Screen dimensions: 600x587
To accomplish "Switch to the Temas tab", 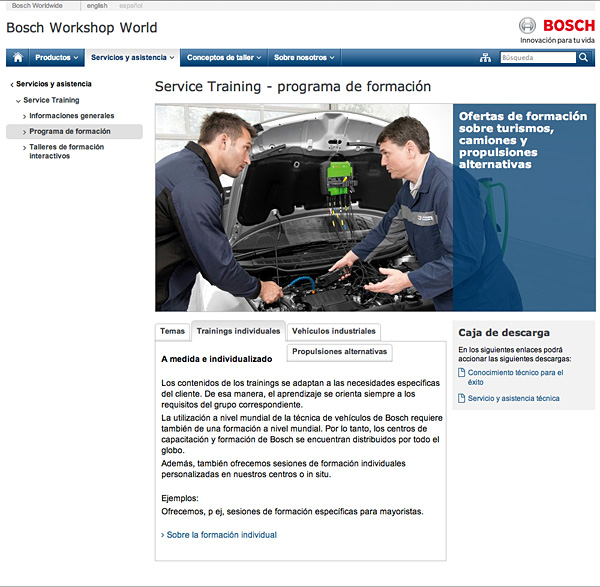I will [172, 331].
